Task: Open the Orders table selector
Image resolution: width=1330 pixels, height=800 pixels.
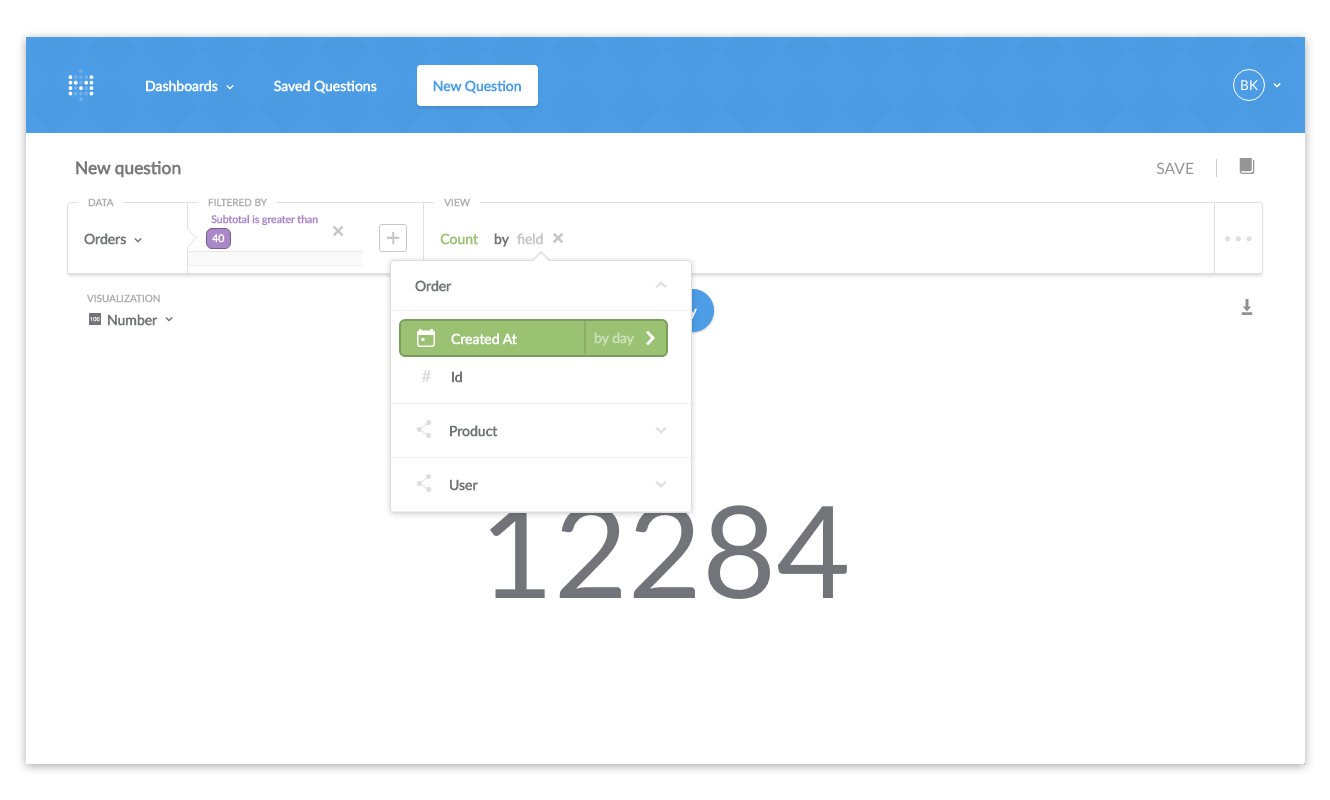Action: coord(113,240)
